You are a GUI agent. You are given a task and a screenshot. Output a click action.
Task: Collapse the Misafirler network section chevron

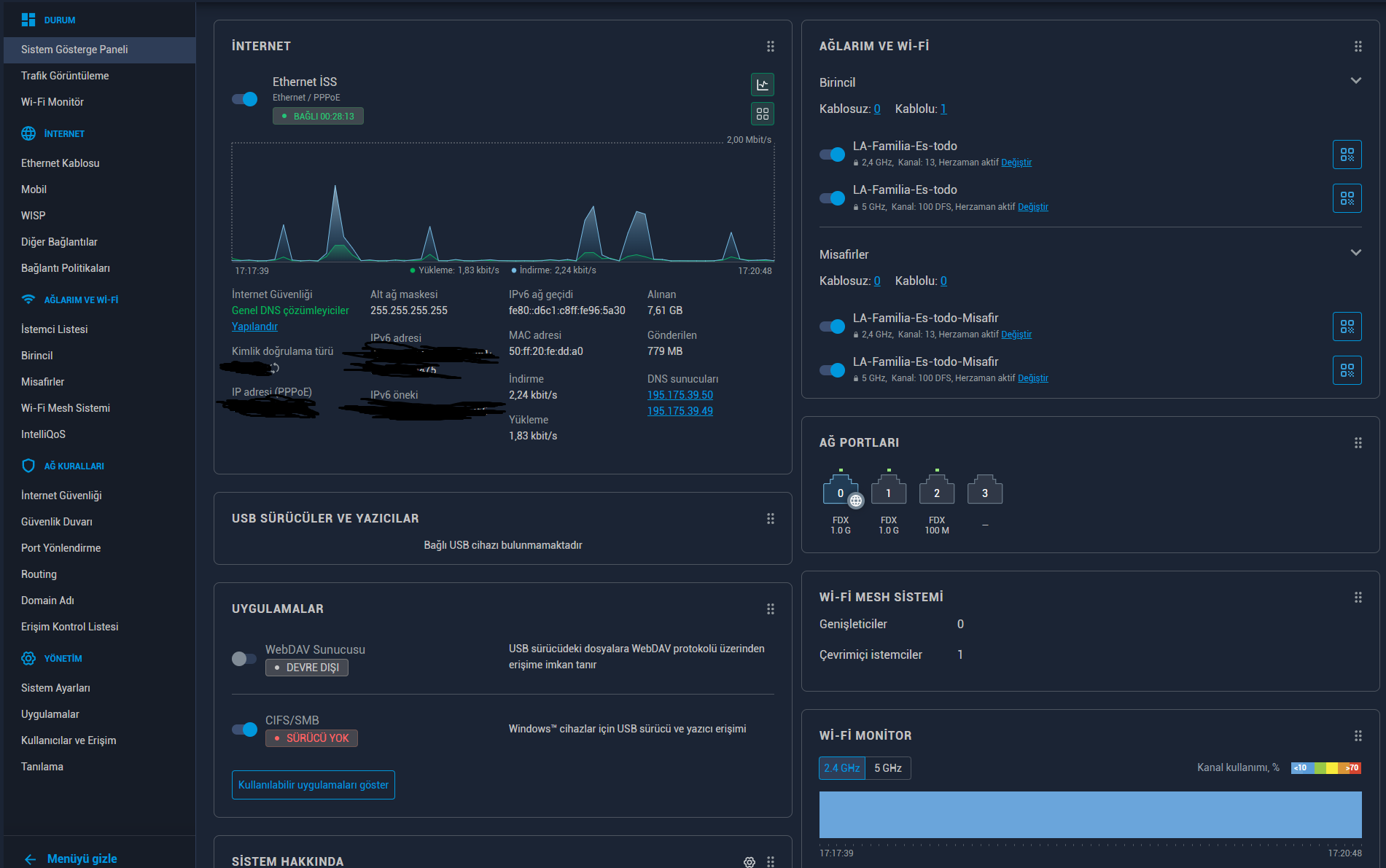click(x=1356, y=253)
